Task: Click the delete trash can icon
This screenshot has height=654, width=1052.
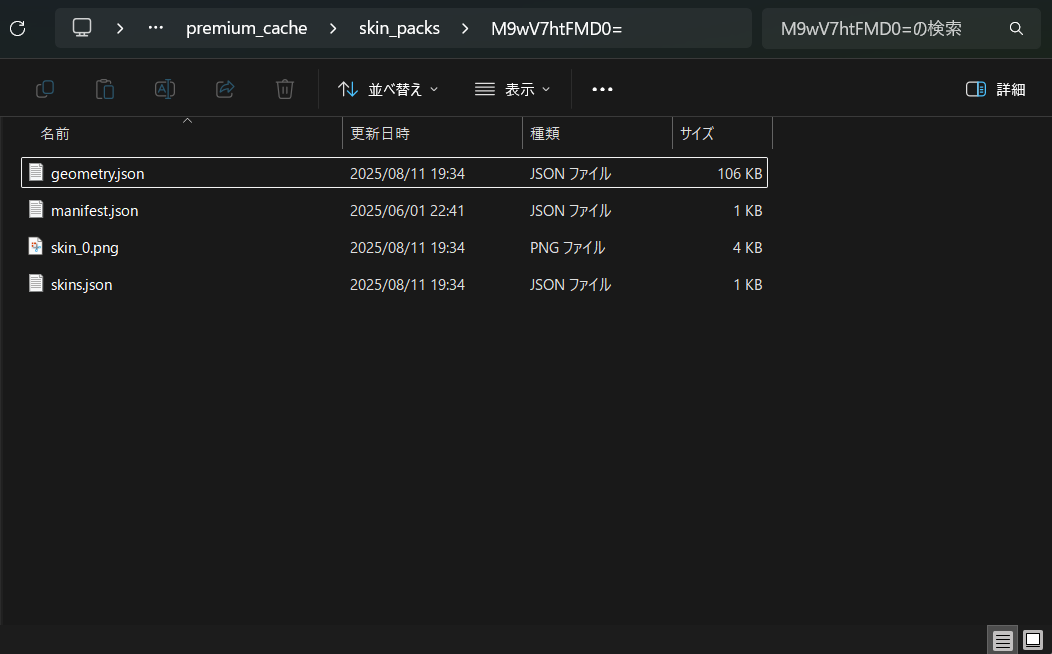Action: pos(285,89)
